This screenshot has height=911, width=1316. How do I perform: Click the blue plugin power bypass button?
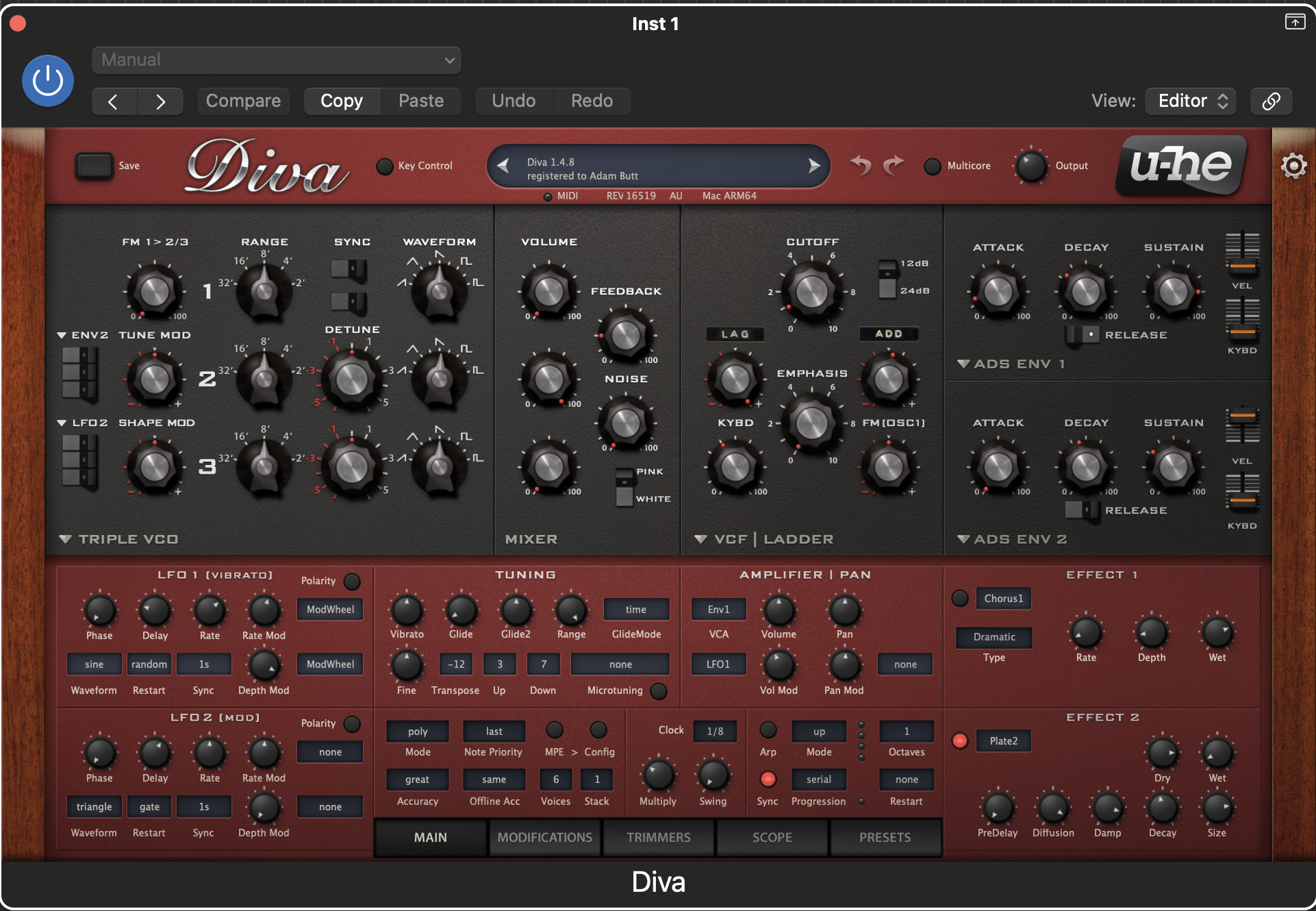point(48,81)
